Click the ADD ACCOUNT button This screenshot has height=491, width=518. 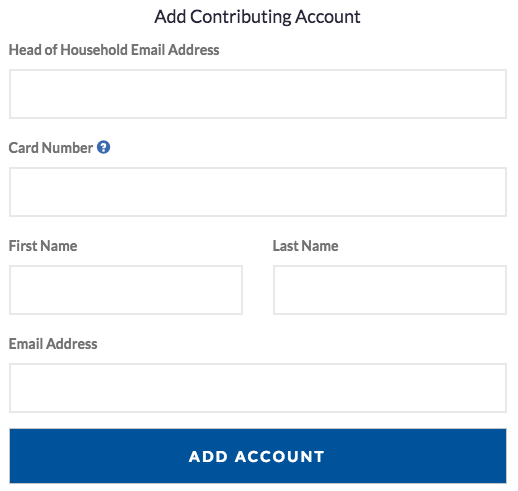[258, 456]
